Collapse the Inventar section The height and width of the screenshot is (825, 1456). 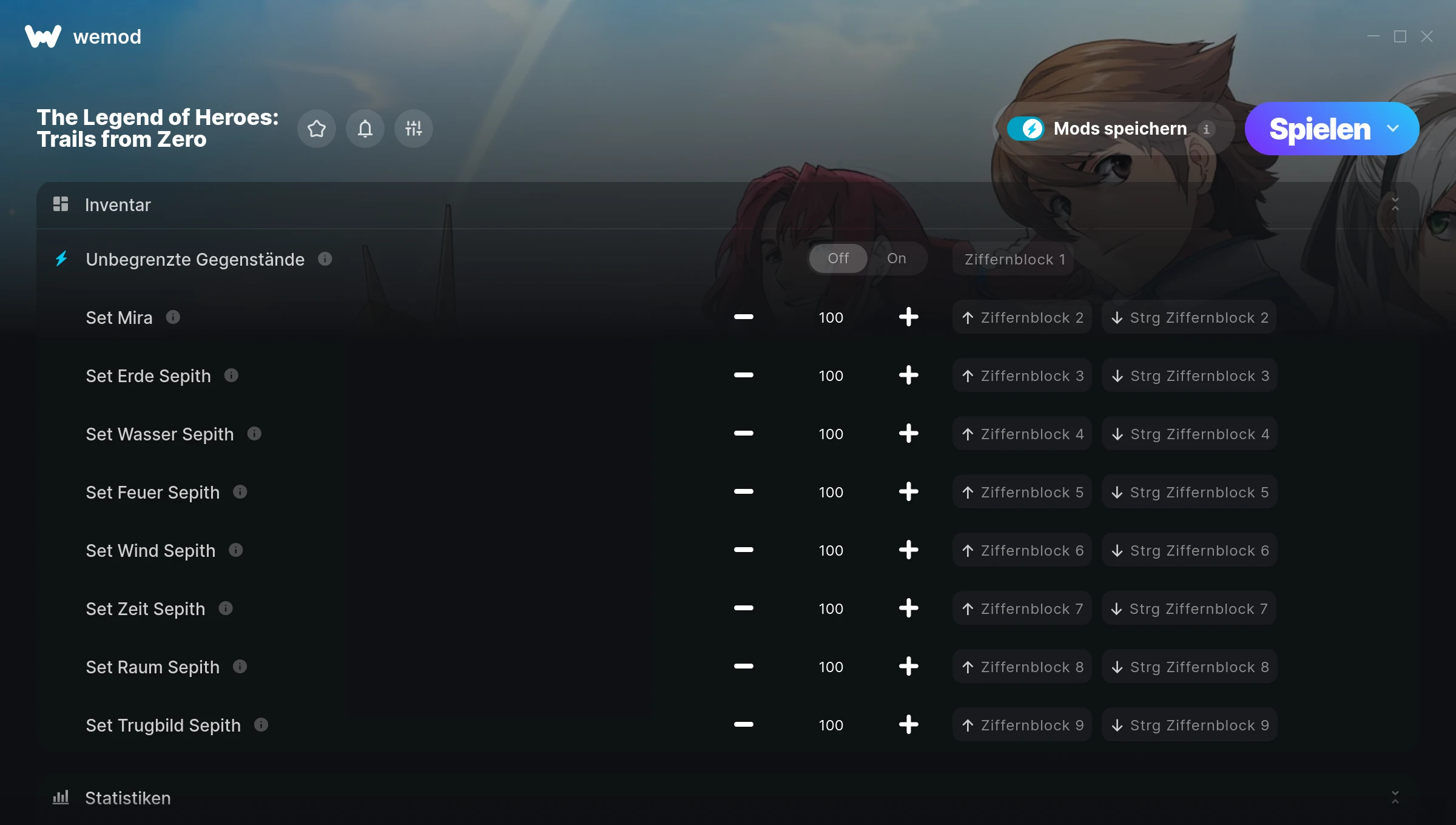[1395, 204]
